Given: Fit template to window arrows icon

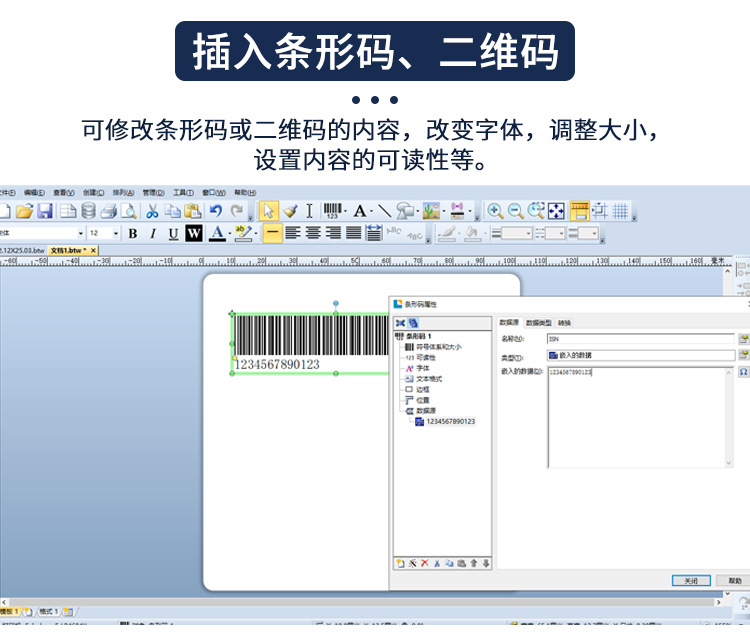Looking at the screenshot, I should coord(556,211).
